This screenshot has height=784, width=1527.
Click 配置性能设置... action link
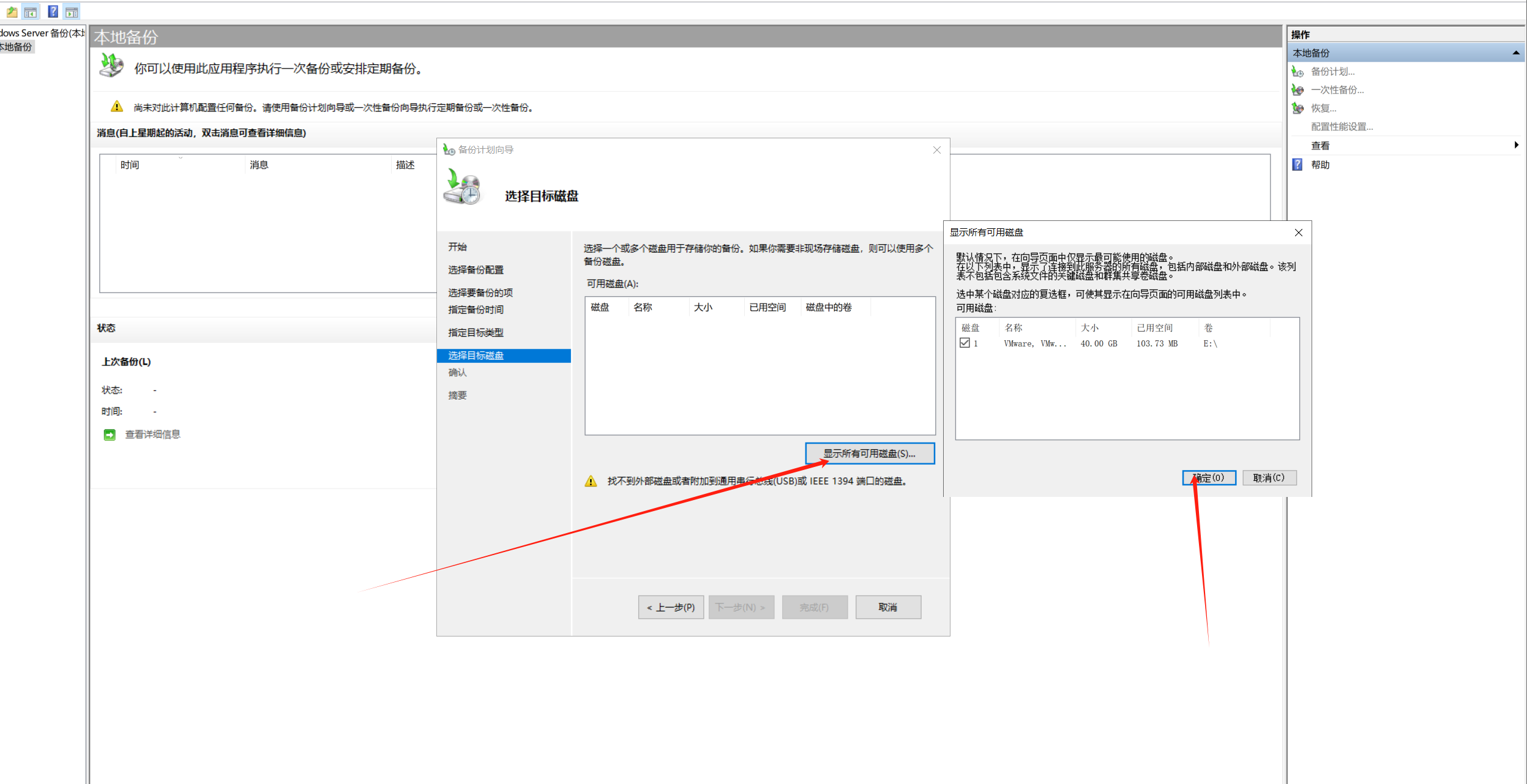pos(1342,127)
